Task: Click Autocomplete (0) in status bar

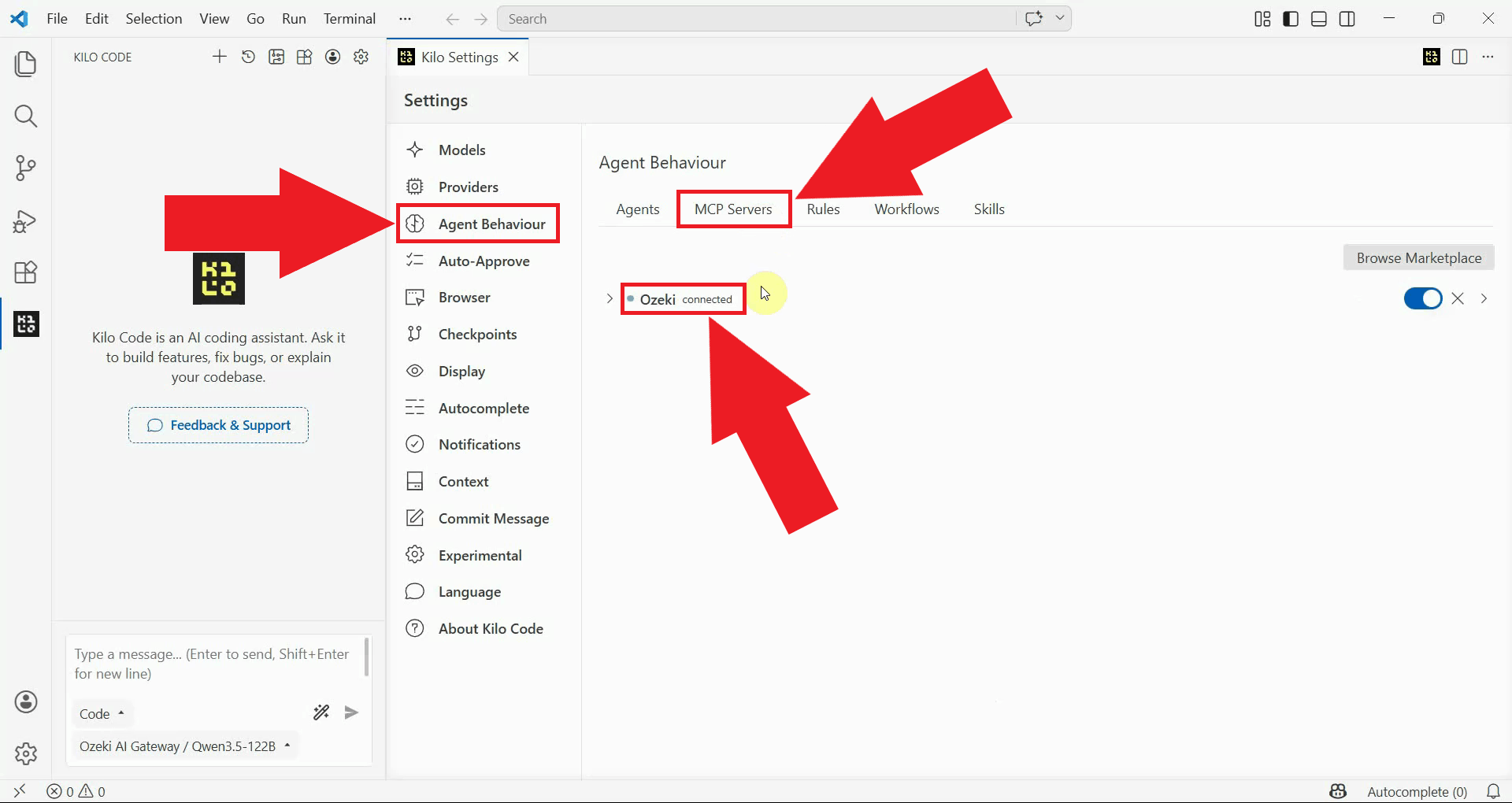Action: pyautogui.click(x=1417, y=791)
